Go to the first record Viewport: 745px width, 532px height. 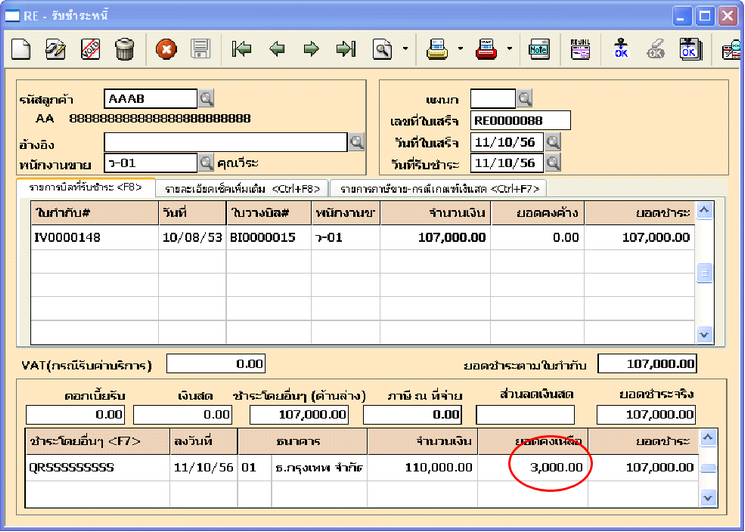pos(241,48)
